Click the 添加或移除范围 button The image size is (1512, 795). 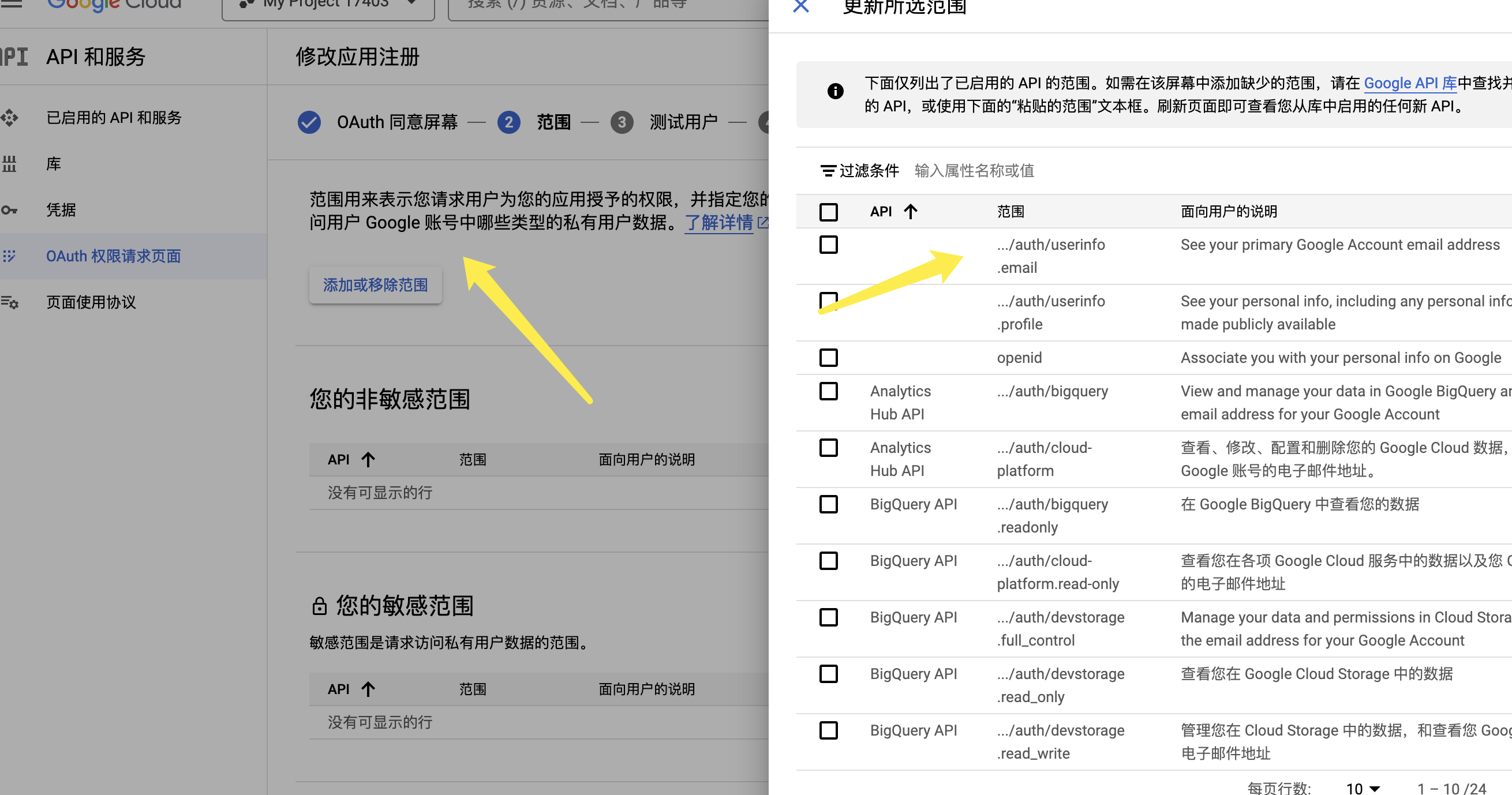pos(376,285)
